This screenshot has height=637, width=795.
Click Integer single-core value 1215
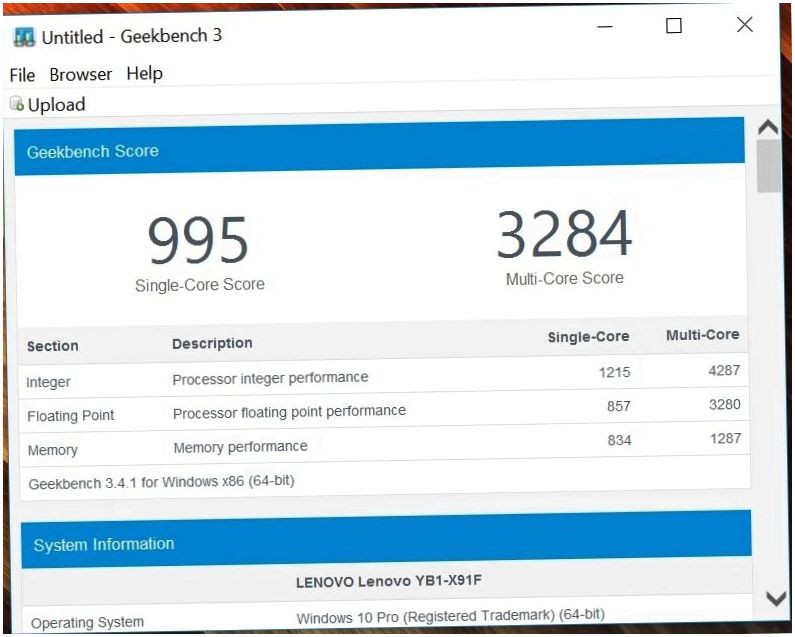pyautogui.click(x=615, y=372)
